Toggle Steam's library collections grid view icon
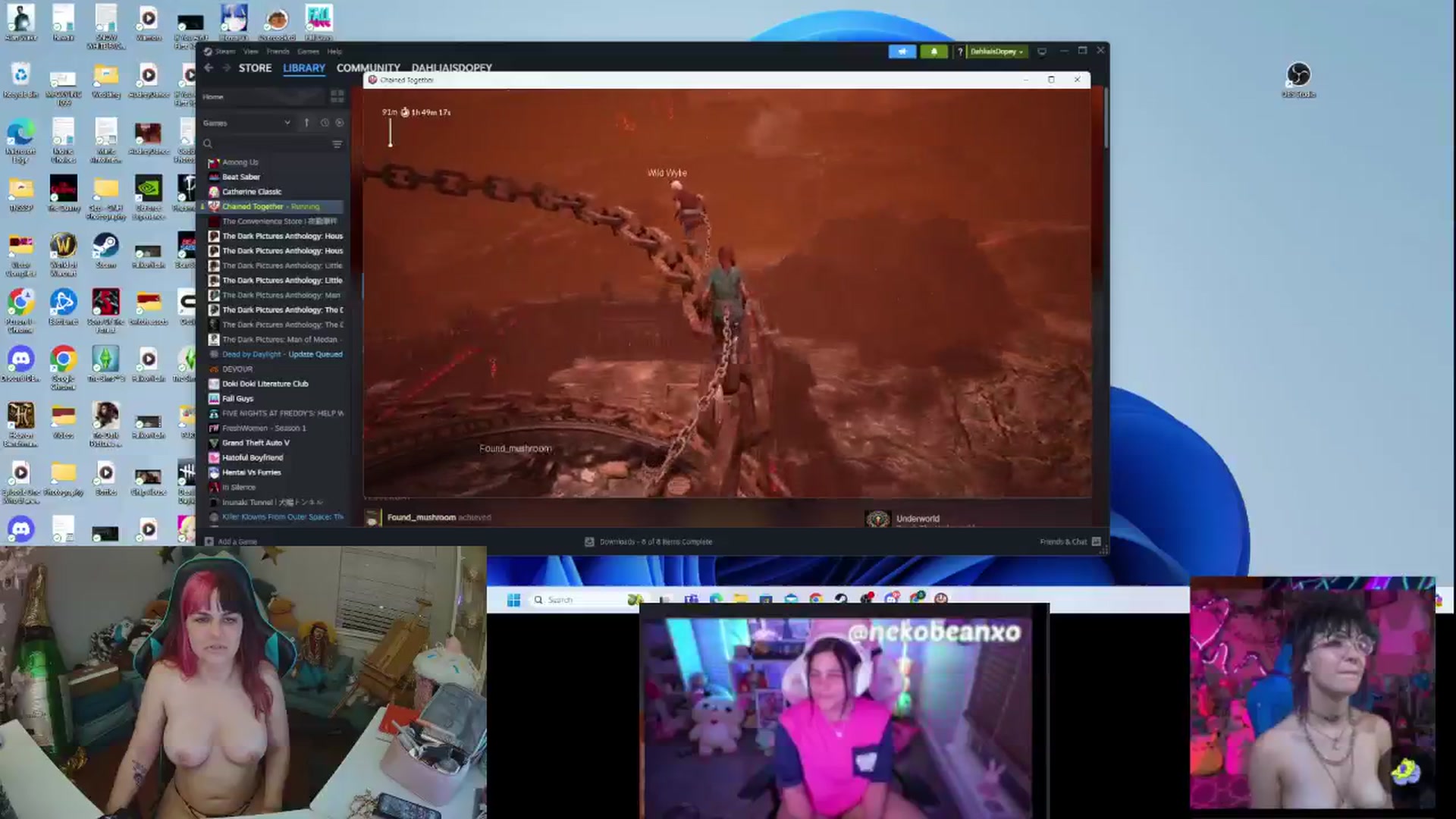Screen dimensions: 1456x819 coord(337,96)
